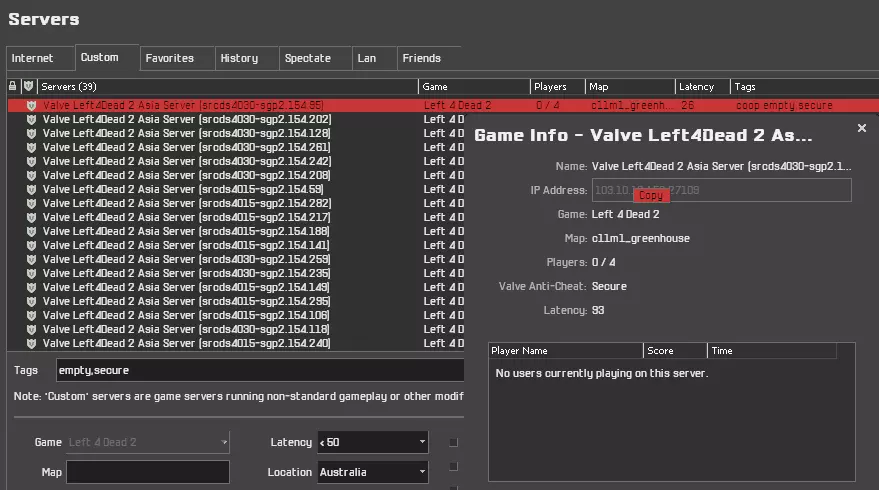Image resolution: width=879 pixels, height=490 pixels.
Task: Click map name c11m1_greenhouse in Game Info
Action: [641, 238]
